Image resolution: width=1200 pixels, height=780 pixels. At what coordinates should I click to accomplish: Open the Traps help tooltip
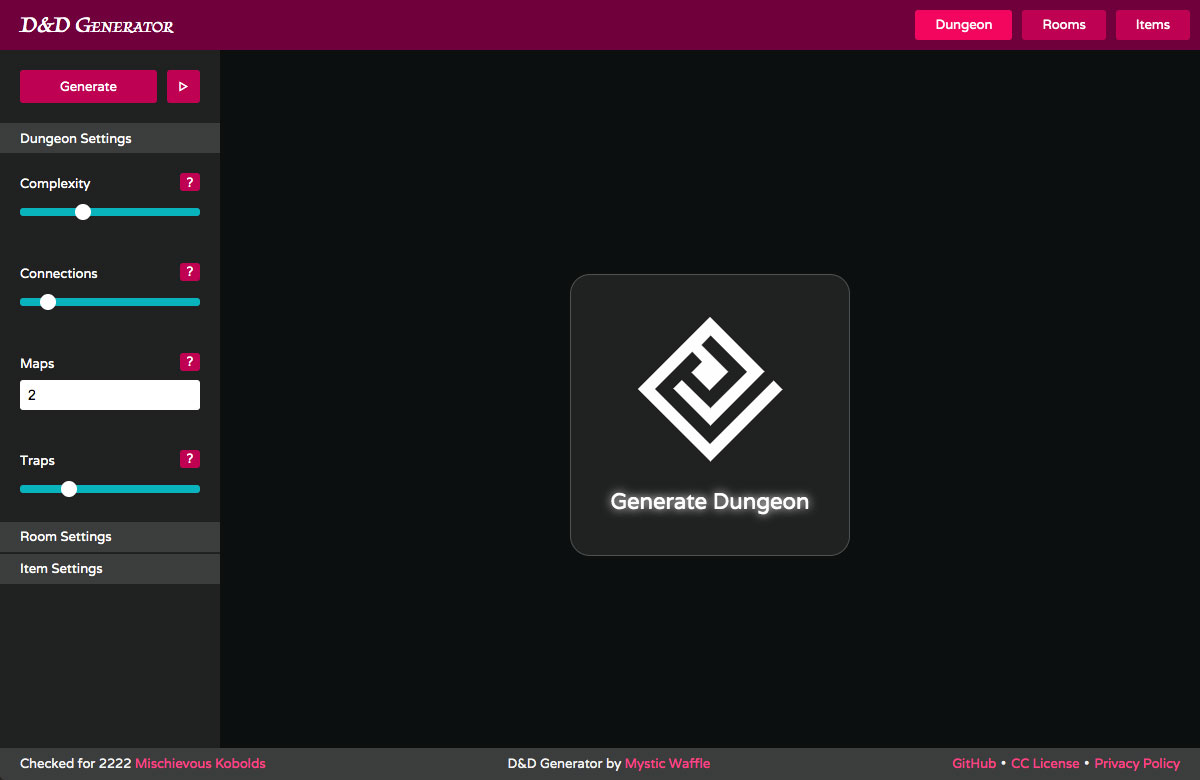[189, 458]
